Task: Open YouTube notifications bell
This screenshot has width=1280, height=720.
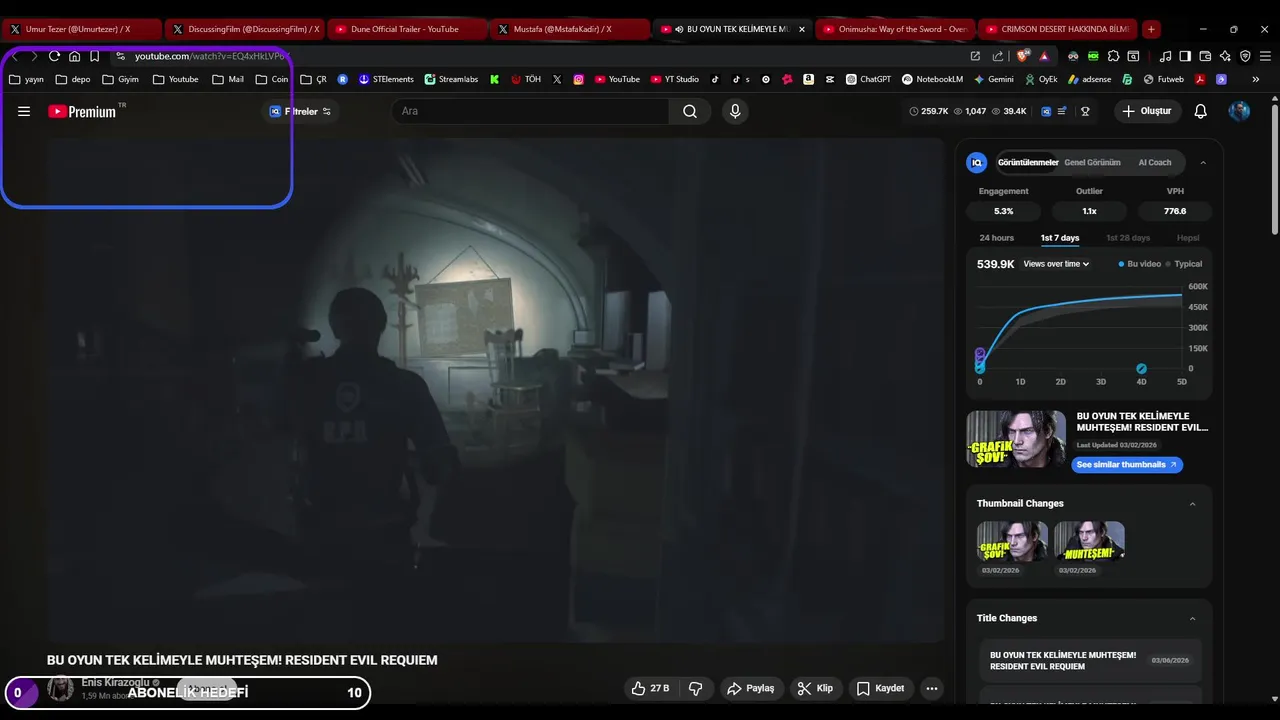Action: click(1201, 111)
